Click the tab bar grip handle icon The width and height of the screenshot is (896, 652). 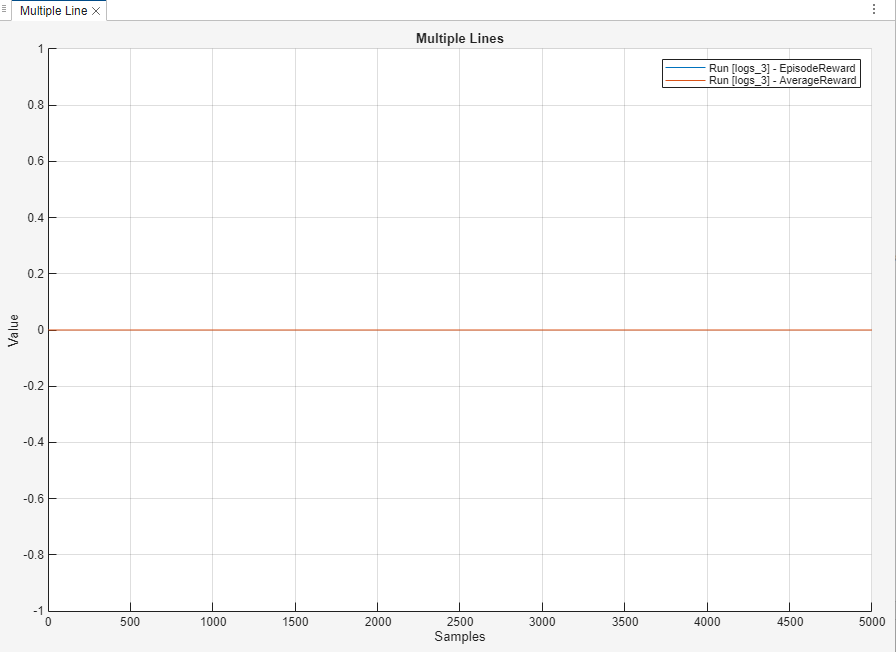pos(5,8)
